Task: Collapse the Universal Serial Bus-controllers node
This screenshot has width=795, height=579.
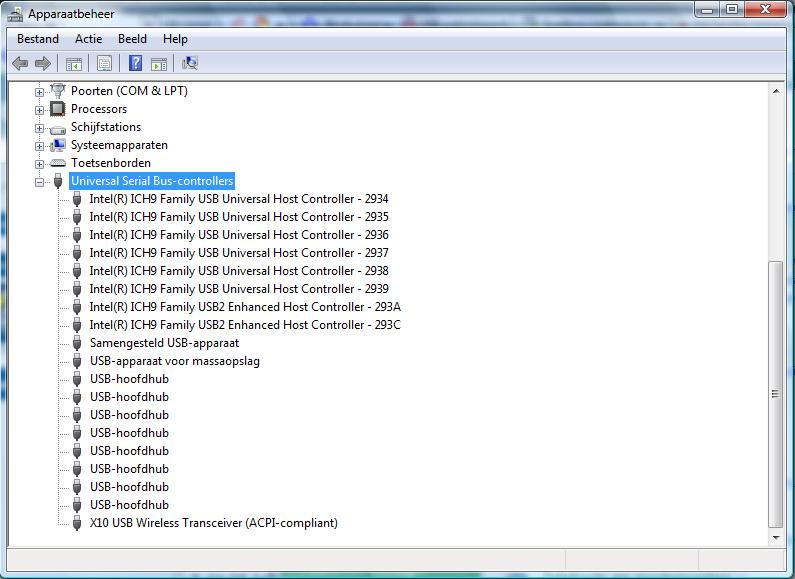Action: (x=39, y=182)
